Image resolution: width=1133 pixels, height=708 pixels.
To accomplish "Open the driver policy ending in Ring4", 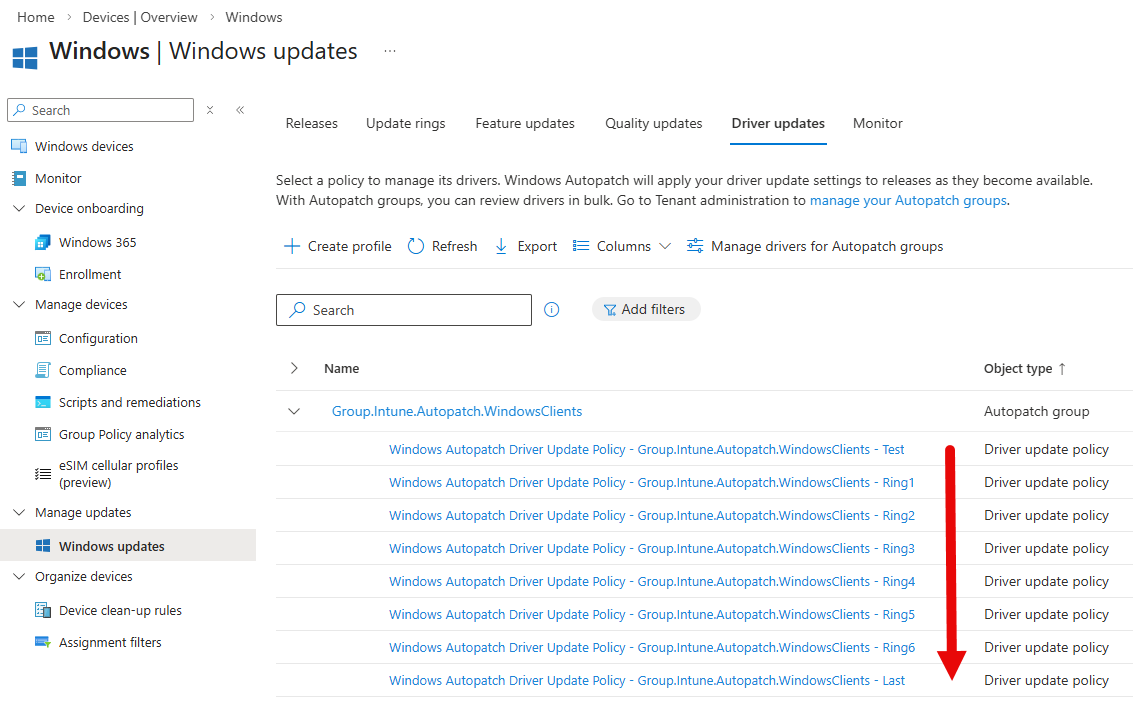I will pos(652,582).
